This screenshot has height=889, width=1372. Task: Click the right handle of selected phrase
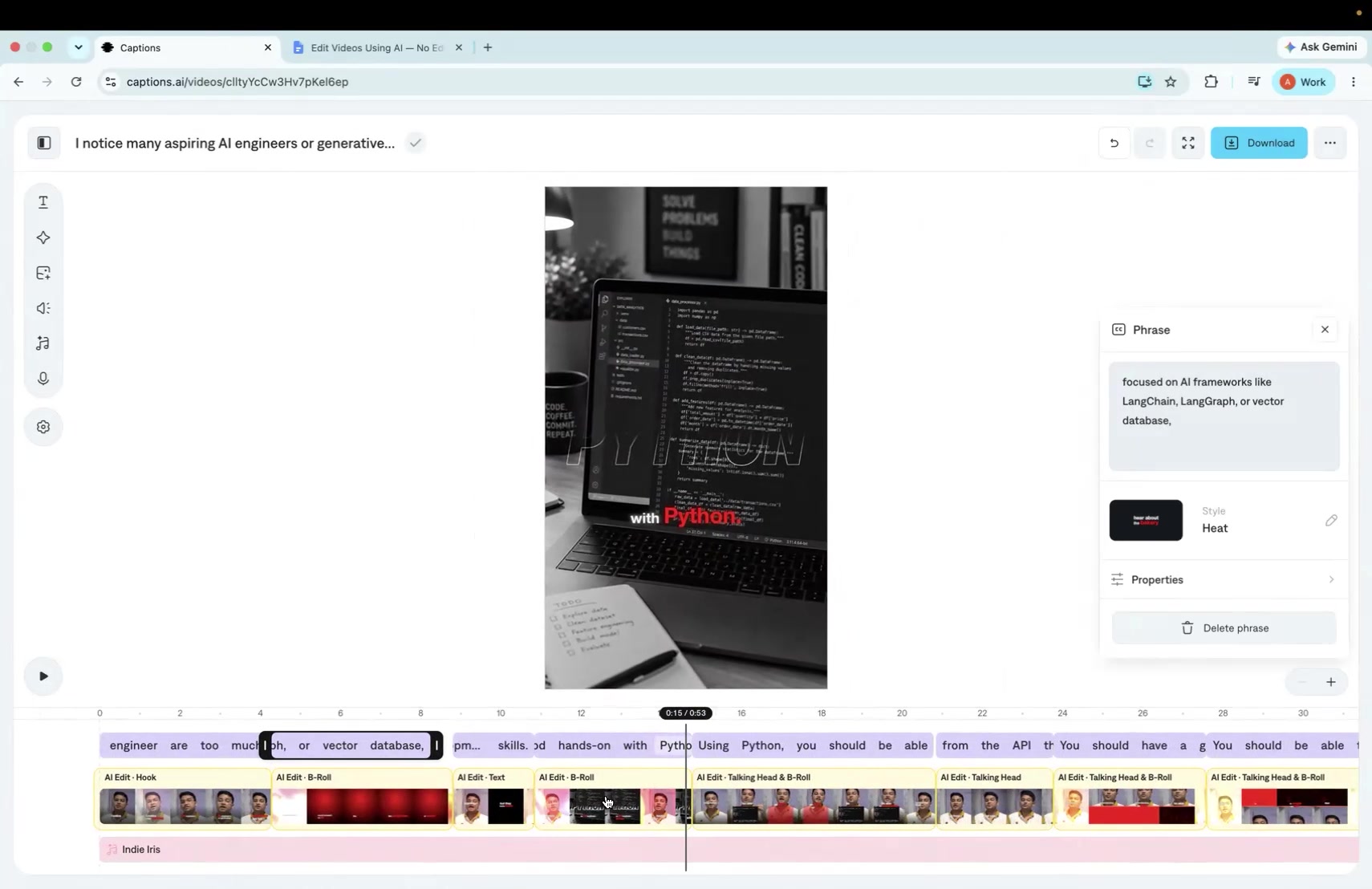pos(436,745)
